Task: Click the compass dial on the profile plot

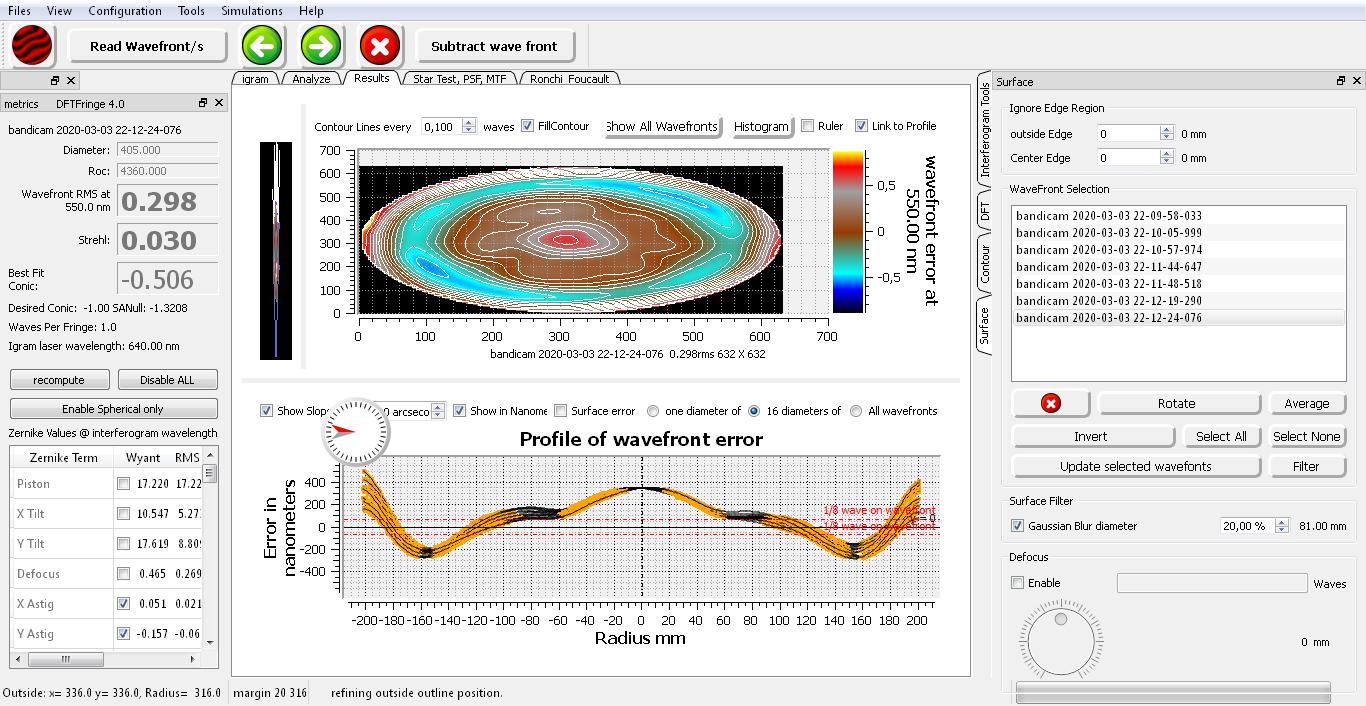Action: point(356,430)
